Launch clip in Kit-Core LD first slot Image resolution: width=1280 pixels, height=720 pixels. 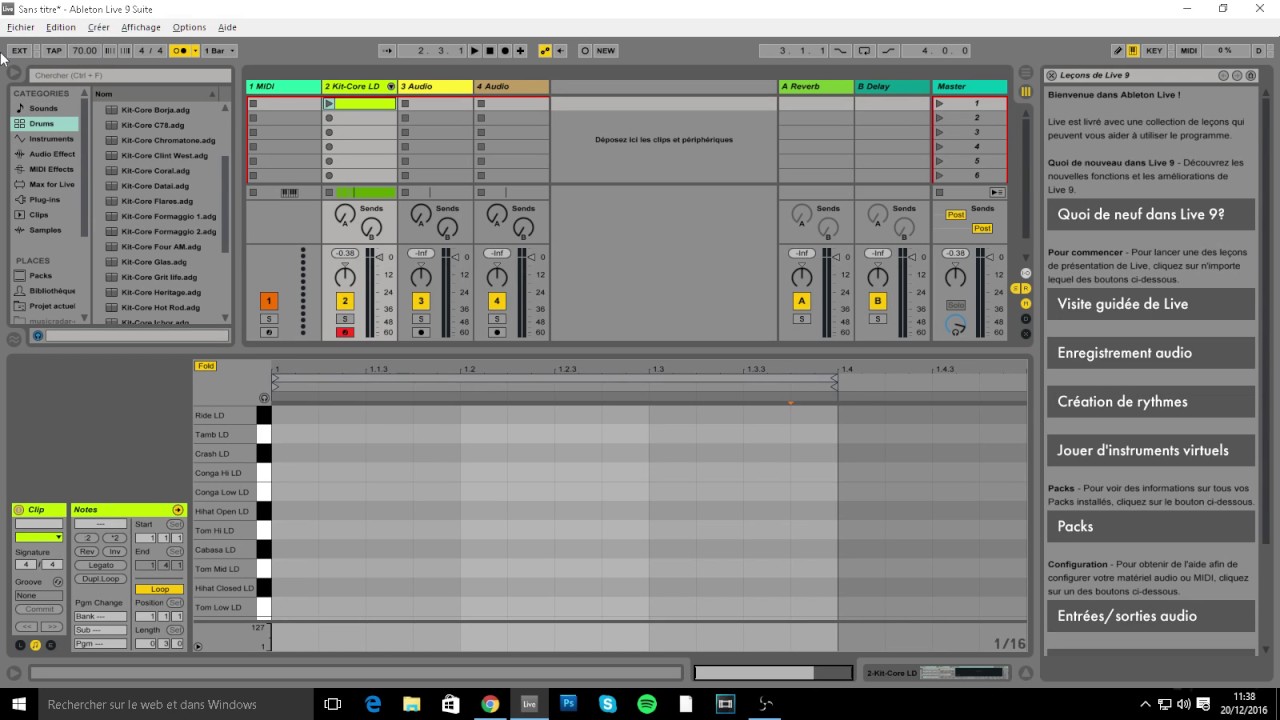[x=329, y=103]
